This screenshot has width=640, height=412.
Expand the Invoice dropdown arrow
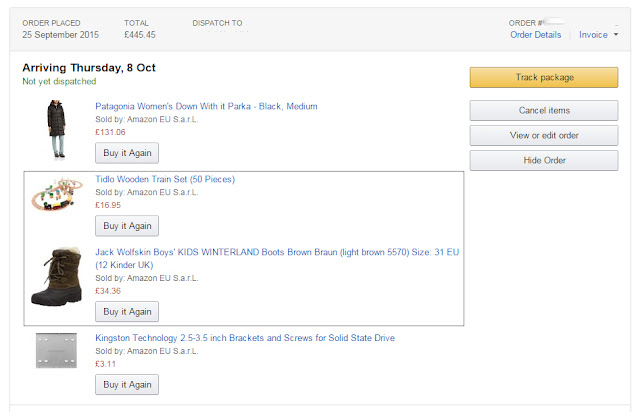[x=616, y=35]
